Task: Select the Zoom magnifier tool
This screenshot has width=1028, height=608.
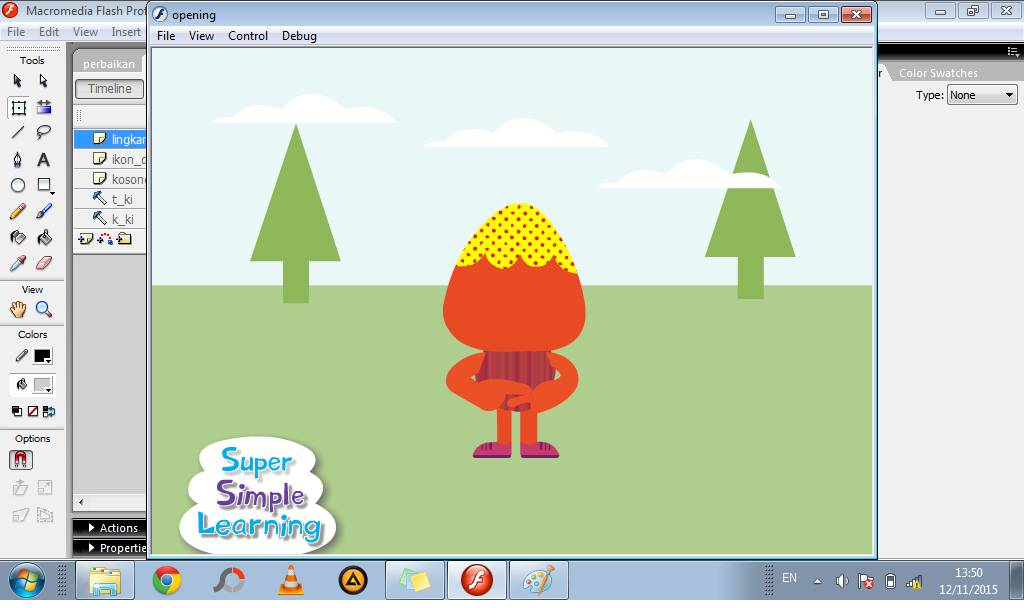Action: (43, 309)
